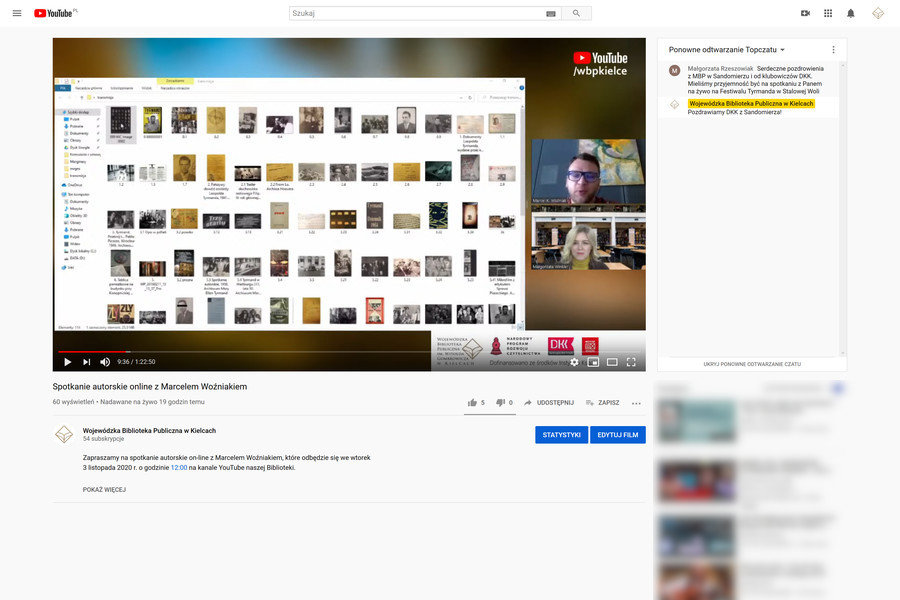Toggle theater mode in the player
This screenshot has height=600, width=900.
612,362
